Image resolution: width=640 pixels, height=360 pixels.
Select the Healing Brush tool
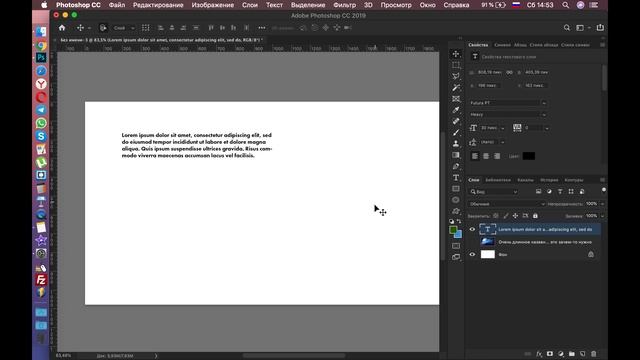(x=456, y=121)
